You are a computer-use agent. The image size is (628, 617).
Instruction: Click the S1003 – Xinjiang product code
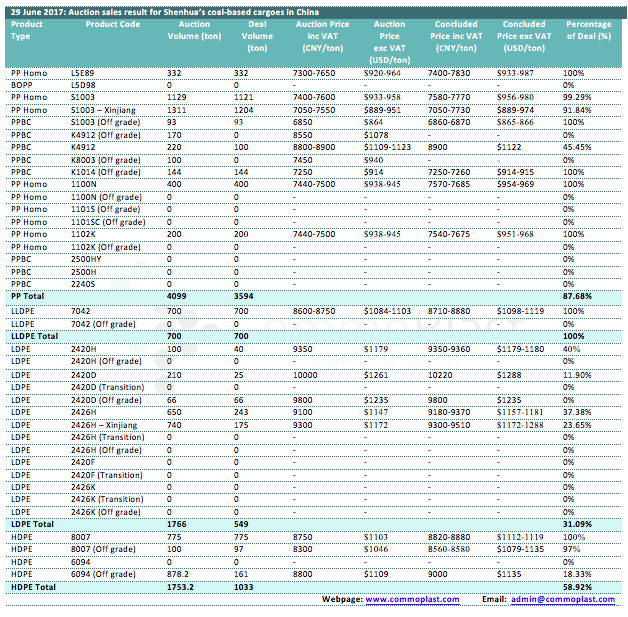[103, 110]
